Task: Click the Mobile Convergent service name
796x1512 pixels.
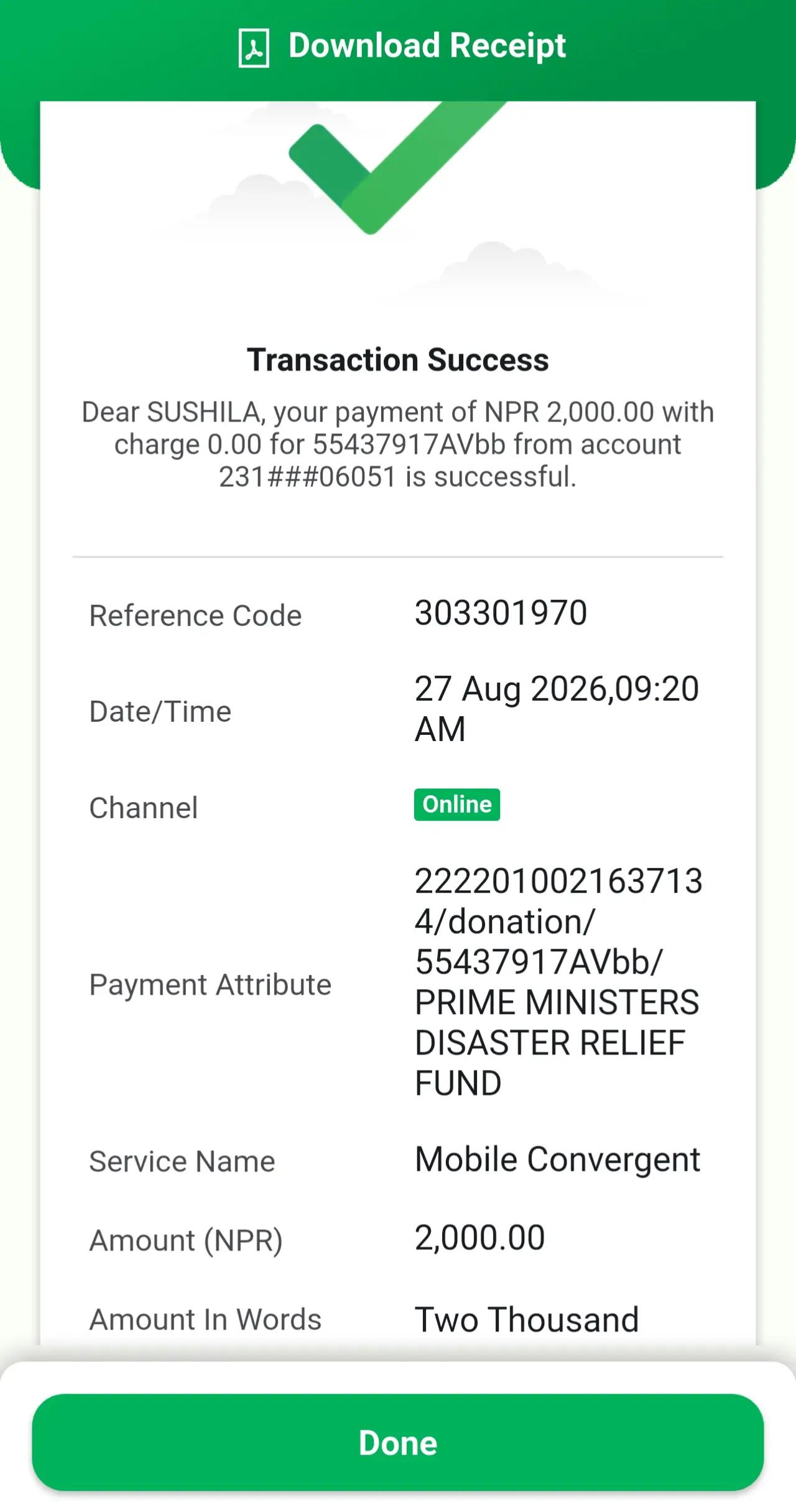Action: pos(558,1160)
